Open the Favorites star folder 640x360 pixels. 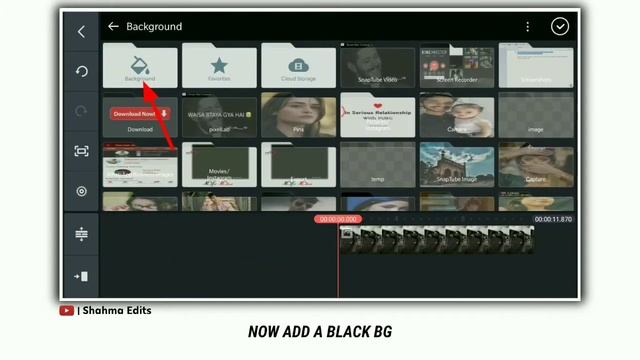click(x=219, y=65)
